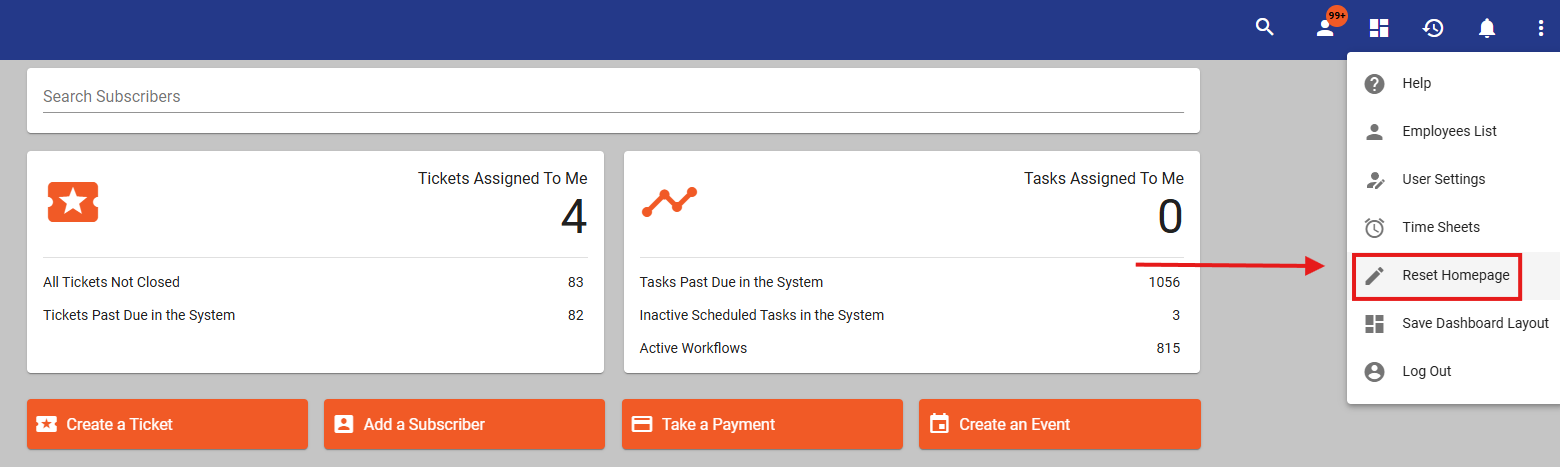Screen dimensions: 1560x467
Task: Click the value 3 for inactive tasks
Action: [1176, 315]
